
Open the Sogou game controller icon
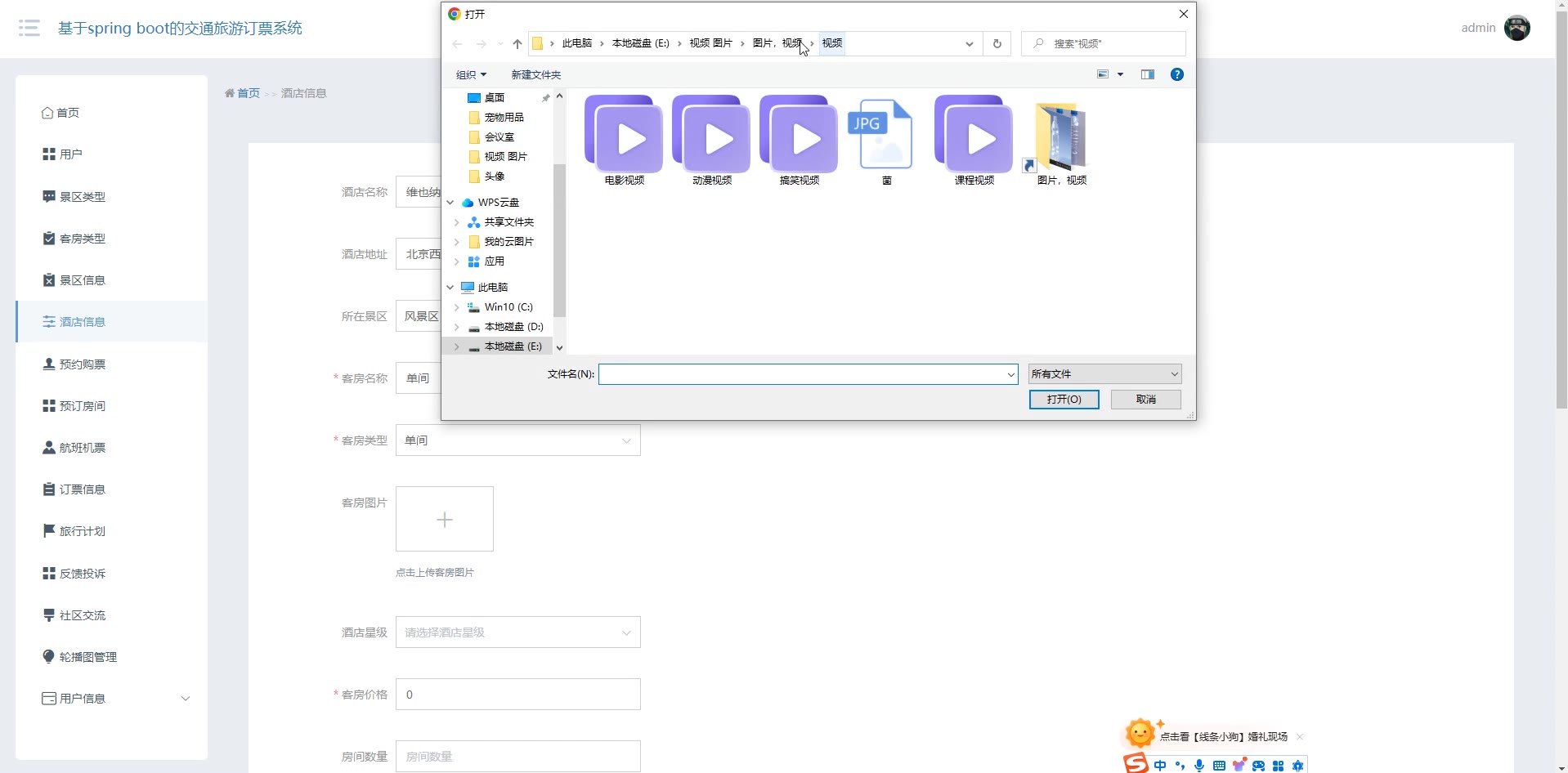pos(1258,766)
